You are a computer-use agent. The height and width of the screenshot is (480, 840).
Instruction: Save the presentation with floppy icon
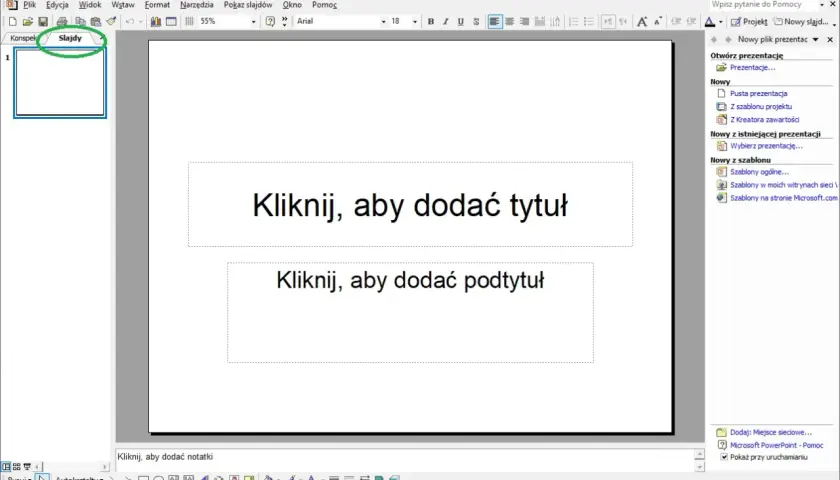[x=43, y=22]
